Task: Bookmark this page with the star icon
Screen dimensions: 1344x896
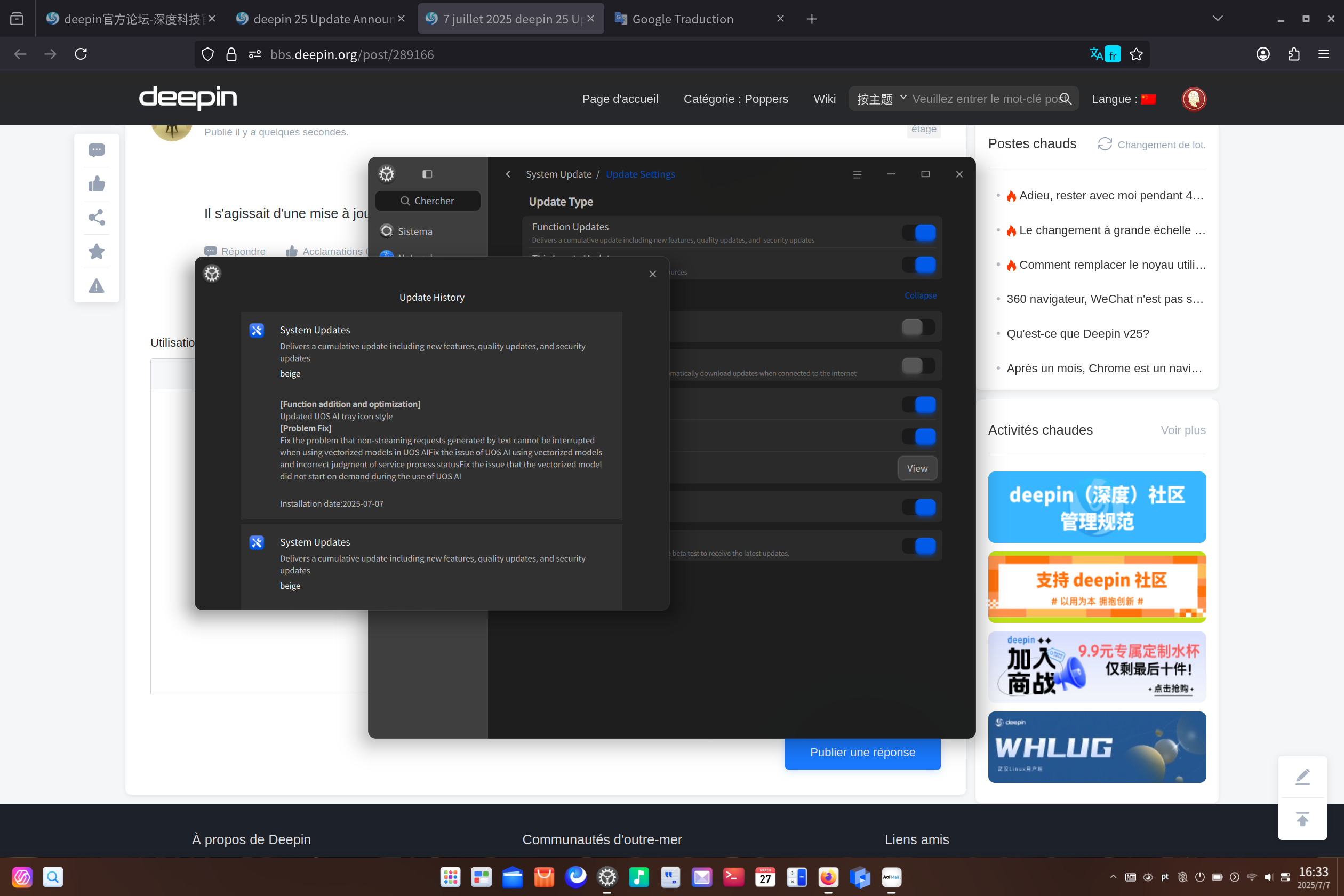Action: [x=1136, y=54]
